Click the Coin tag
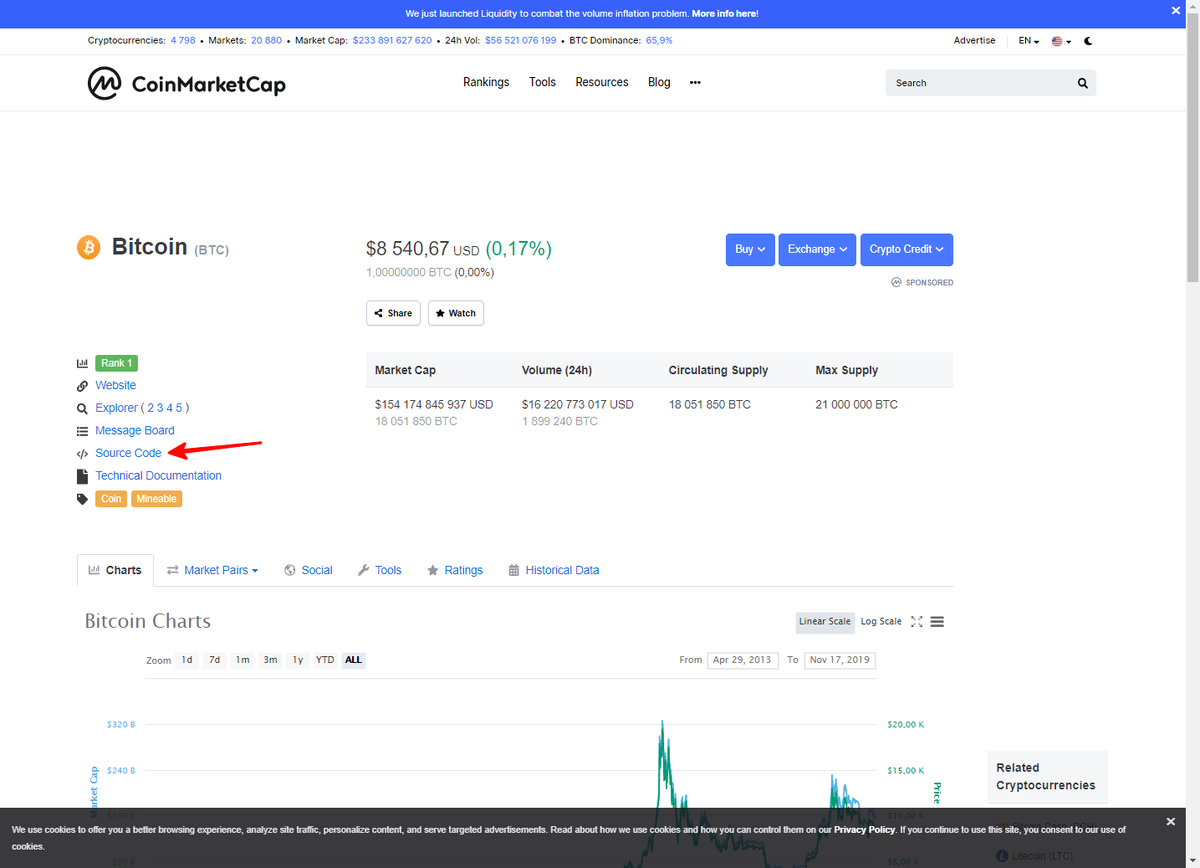Image resolution: width=1200 pixels, height=868 pixels. click(111, 499)
